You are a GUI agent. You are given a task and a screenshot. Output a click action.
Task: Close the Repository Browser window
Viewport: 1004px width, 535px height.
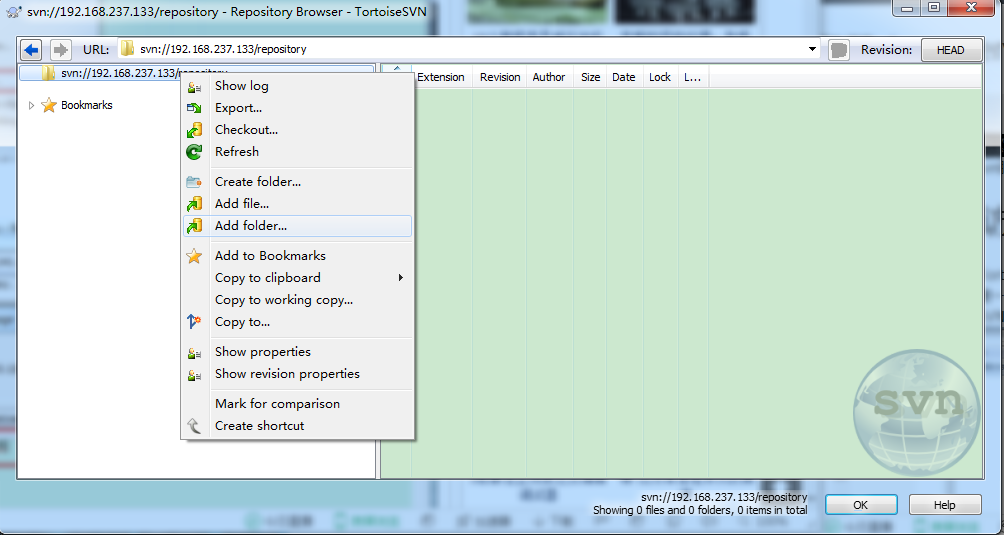click(x=971, y=7)
